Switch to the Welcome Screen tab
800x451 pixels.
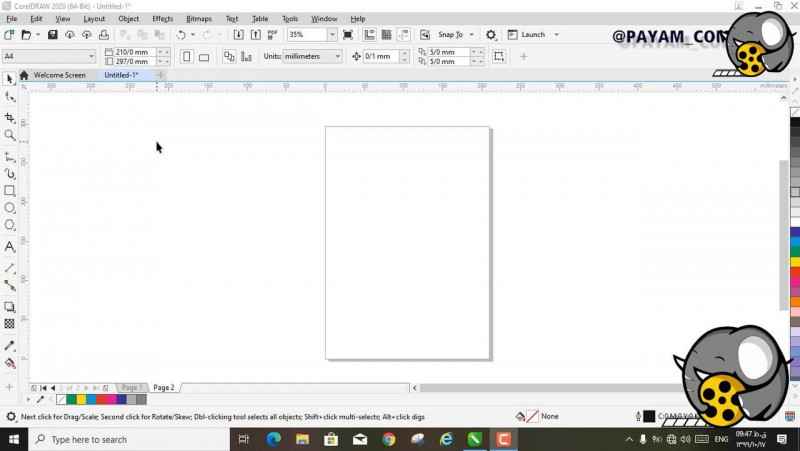point(59,75)
